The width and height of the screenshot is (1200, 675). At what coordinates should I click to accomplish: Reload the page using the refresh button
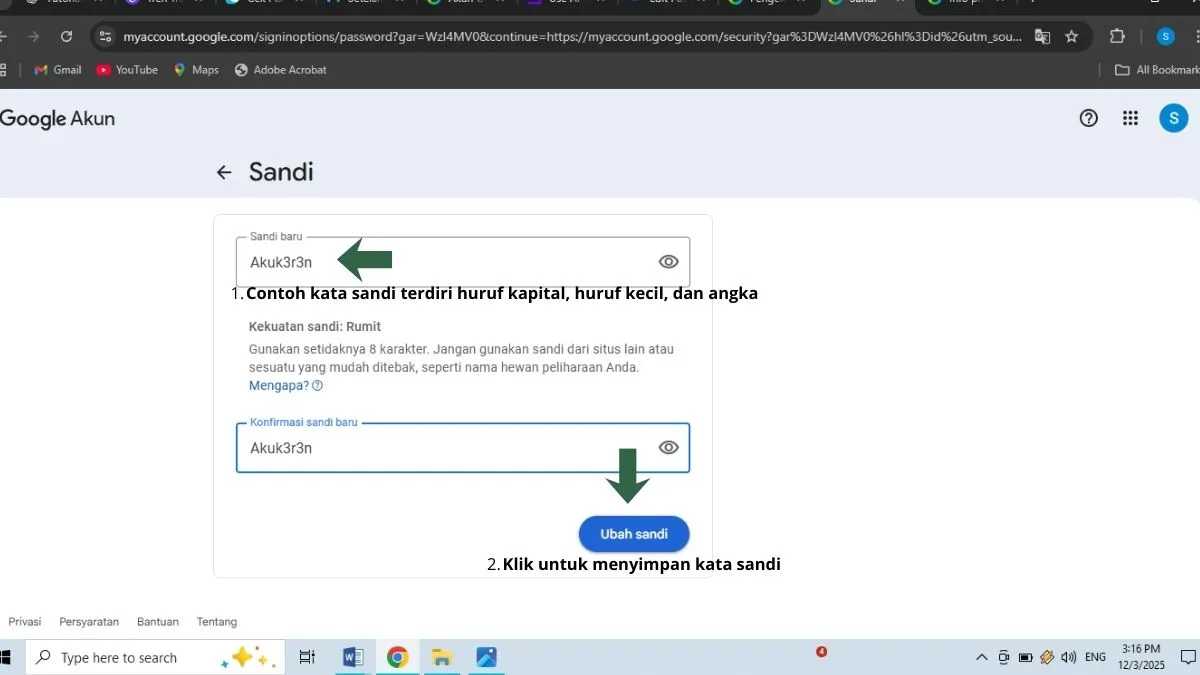tap(66, 37)
